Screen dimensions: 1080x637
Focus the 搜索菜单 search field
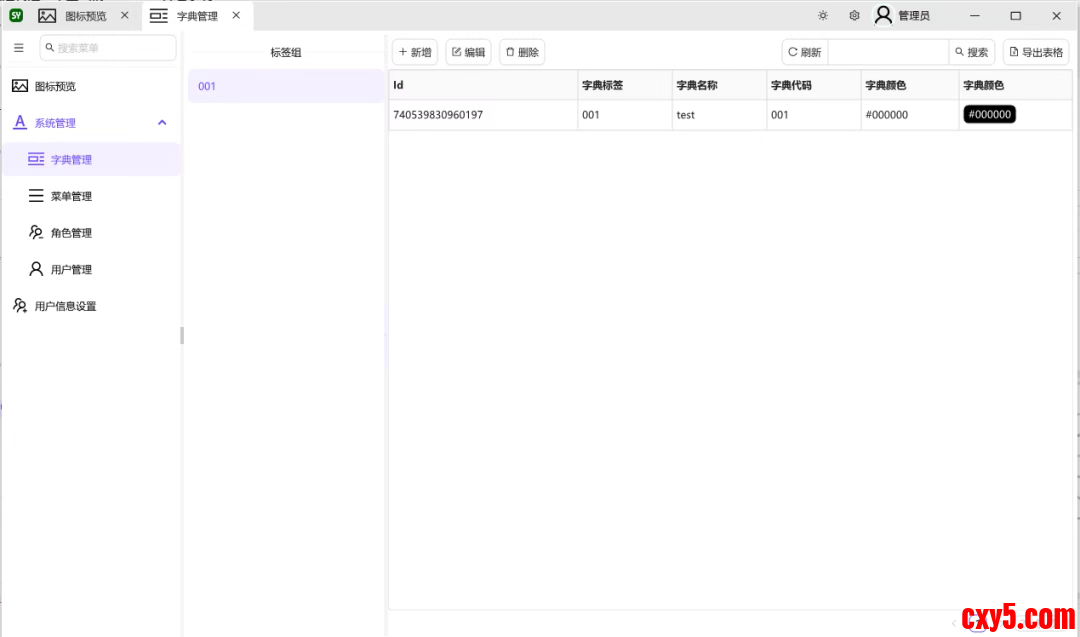click(112, 48)
